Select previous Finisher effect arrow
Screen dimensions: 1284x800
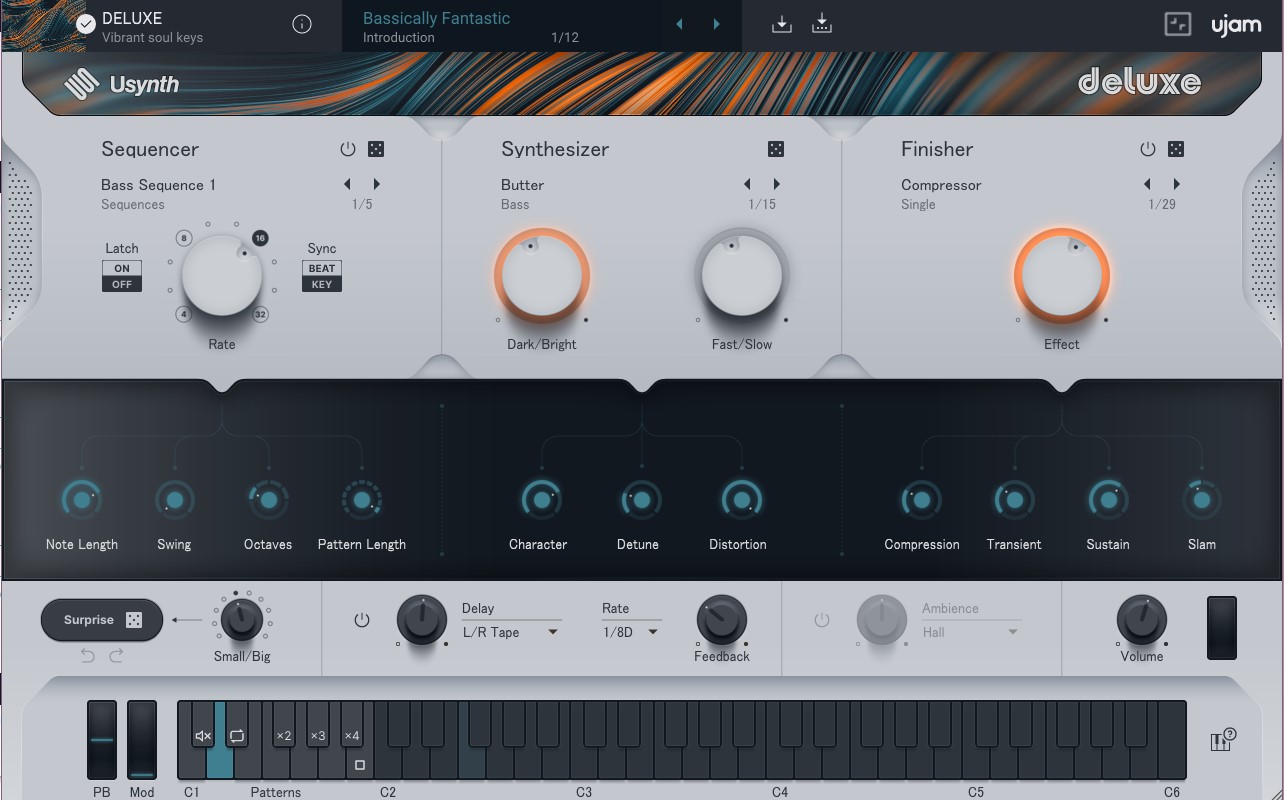click(x=1148, y=184)
